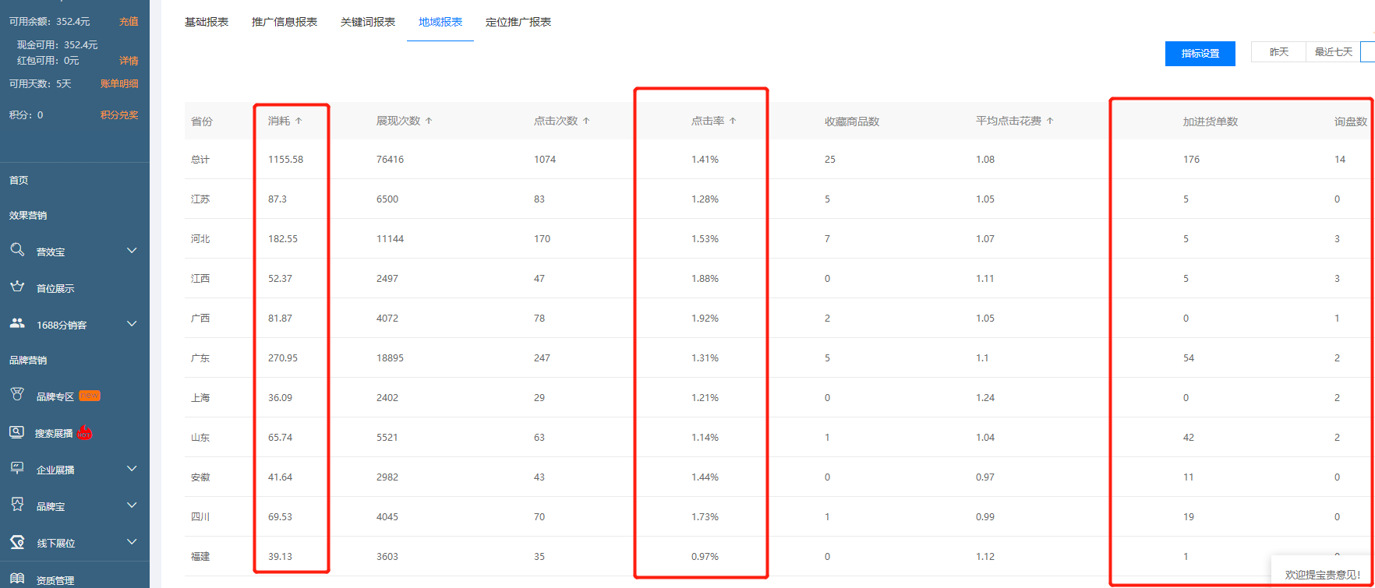Click the 详情 link beside 红包可用

pyautogui.click(x=128, y=61)
